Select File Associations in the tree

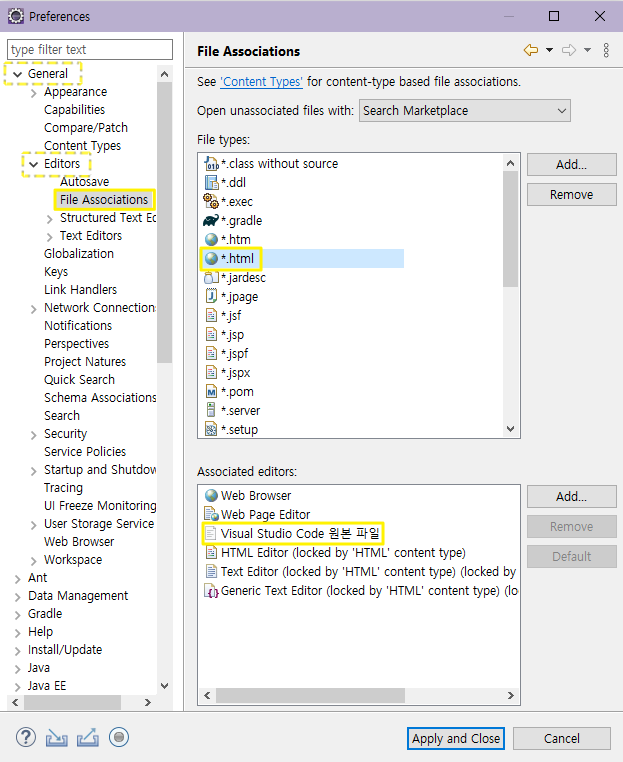[x=104, y=200]
